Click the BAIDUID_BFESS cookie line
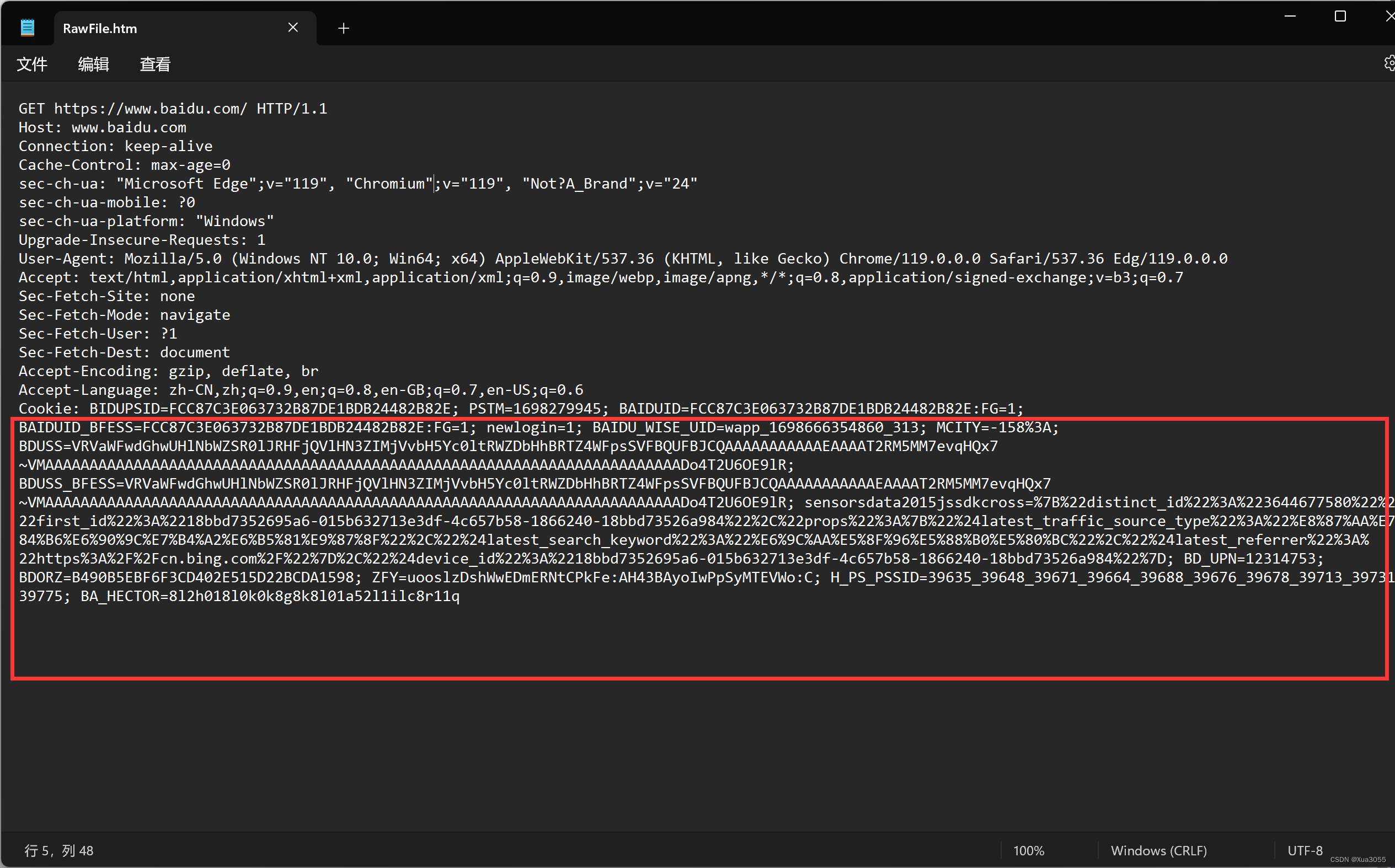The image size is (1395, 868). point(539,428)
